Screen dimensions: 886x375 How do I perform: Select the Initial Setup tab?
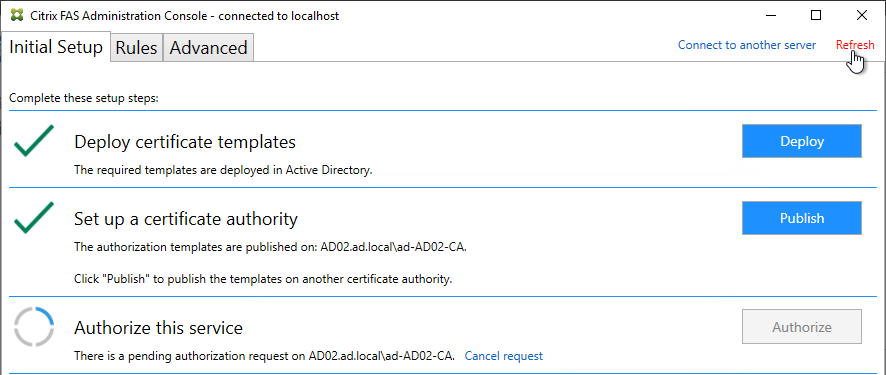point(56,47)
